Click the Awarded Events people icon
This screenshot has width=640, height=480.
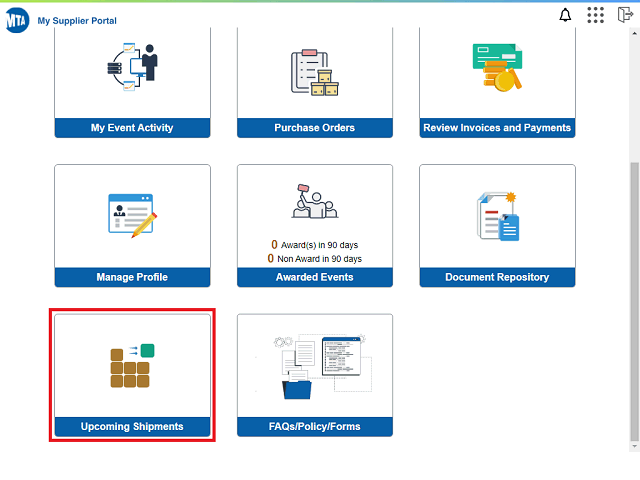point(315,201)
